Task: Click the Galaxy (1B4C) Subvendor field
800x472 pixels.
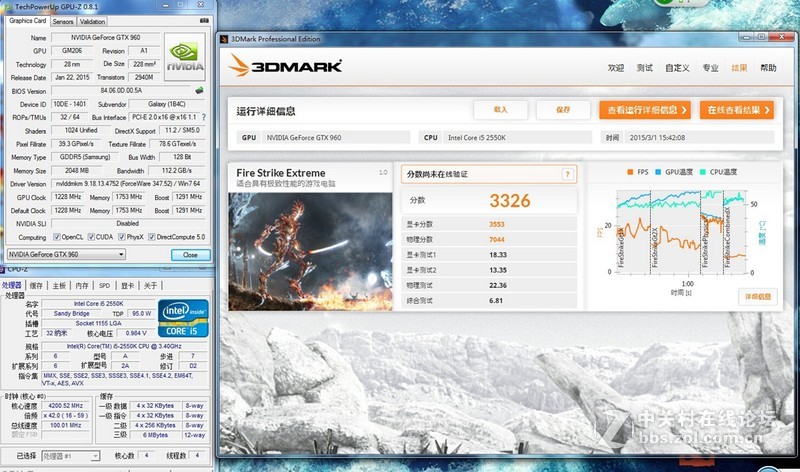Action: point(167,104)
